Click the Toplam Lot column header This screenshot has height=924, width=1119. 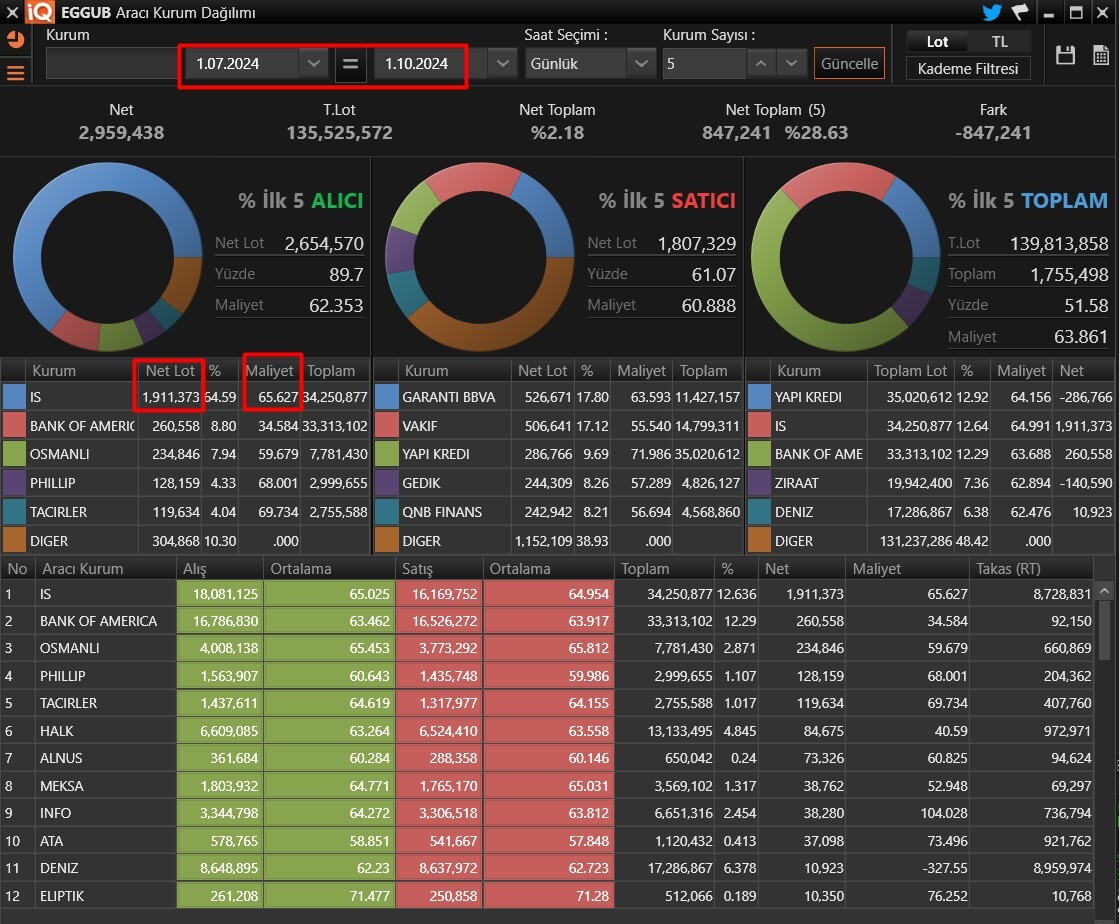pyautogui.click(x=910, y=371)
